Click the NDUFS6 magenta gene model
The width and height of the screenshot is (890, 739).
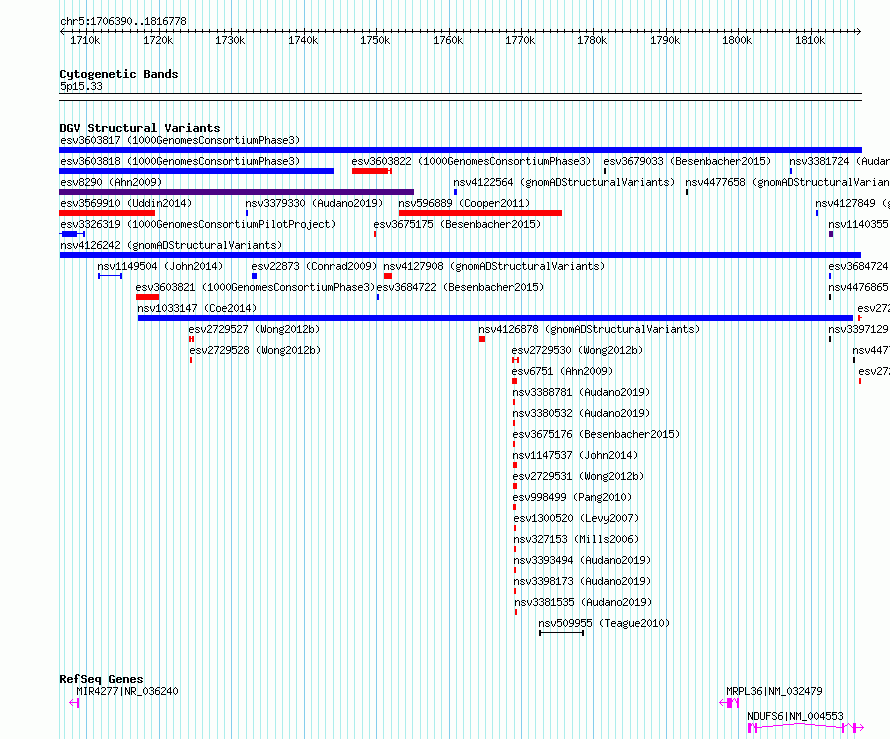(806, 728)
